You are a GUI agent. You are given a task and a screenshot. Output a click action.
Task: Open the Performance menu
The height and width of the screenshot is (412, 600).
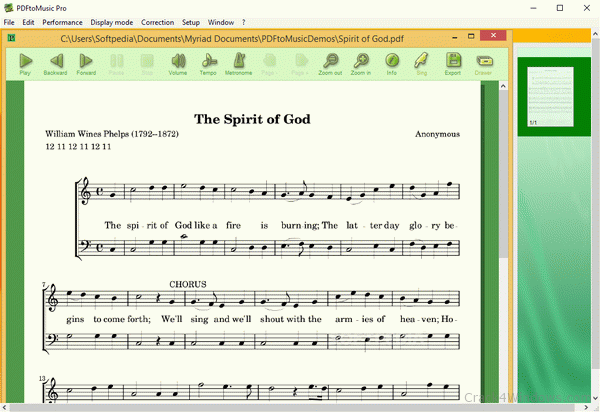tap(62, 22)
